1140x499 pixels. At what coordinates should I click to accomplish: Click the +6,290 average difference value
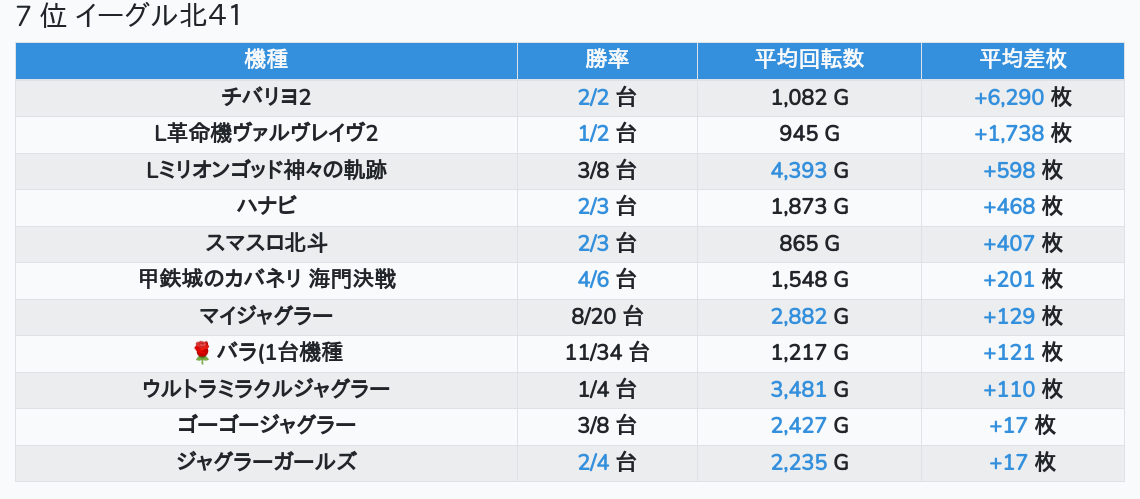point(1008,97)
